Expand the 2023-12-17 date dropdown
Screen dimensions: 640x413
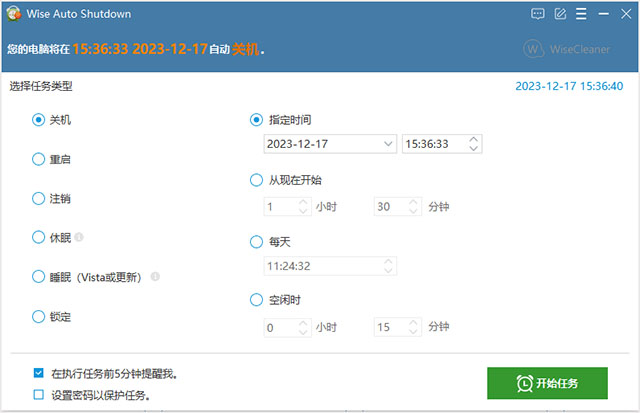click(x=388, y=144)
